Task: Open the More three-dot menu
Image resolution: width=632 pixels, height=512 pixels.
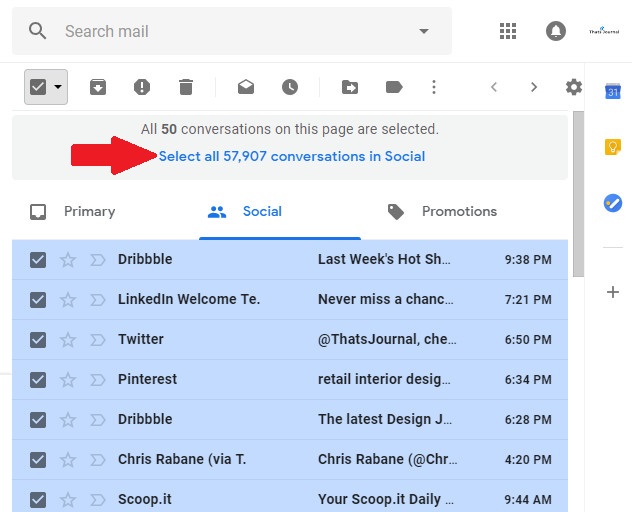Action: 434,87
